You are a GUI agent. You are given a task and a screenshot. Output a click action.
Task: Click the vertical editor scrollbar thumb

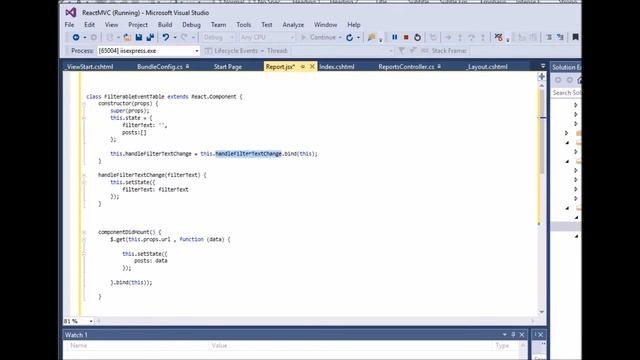[x=542, y=131]
